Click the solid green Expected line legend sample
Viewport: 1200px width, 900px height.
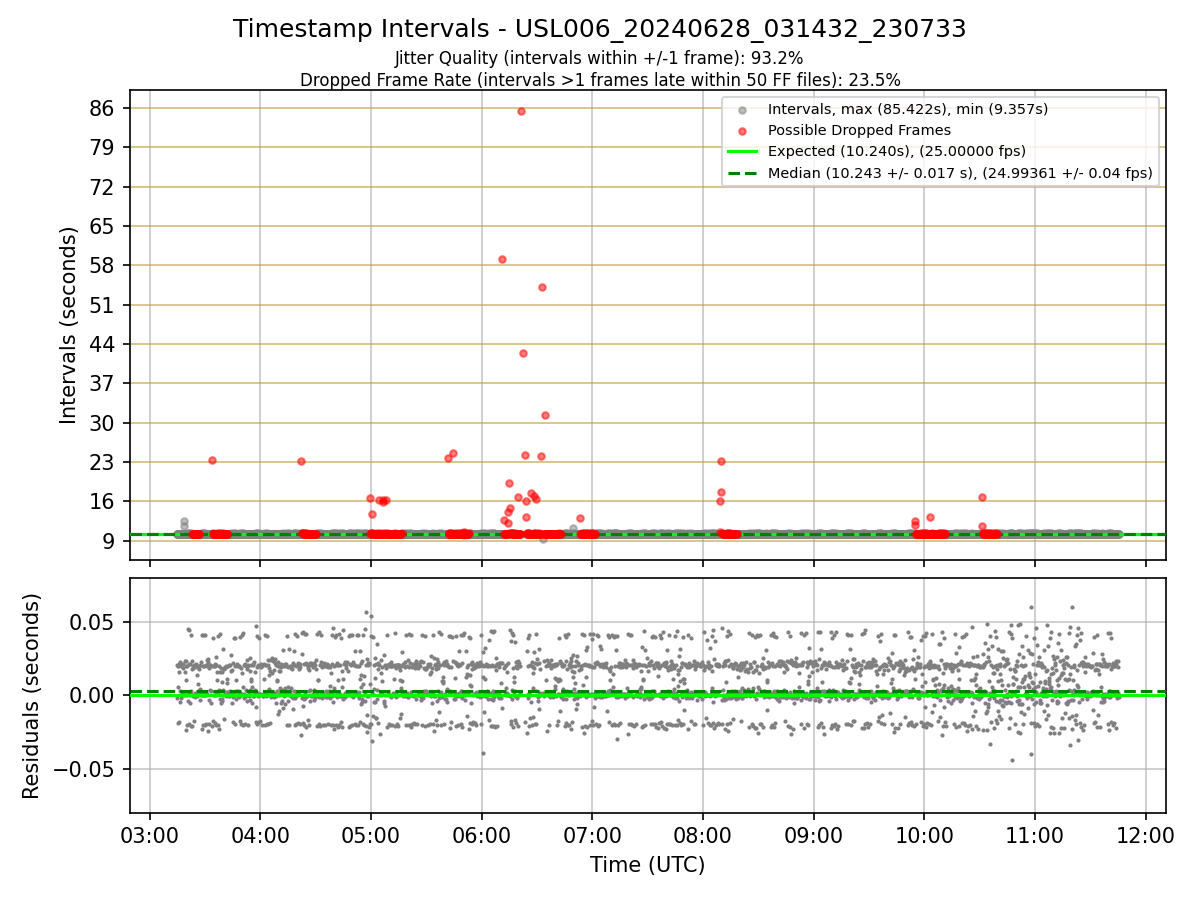(741, 151)
